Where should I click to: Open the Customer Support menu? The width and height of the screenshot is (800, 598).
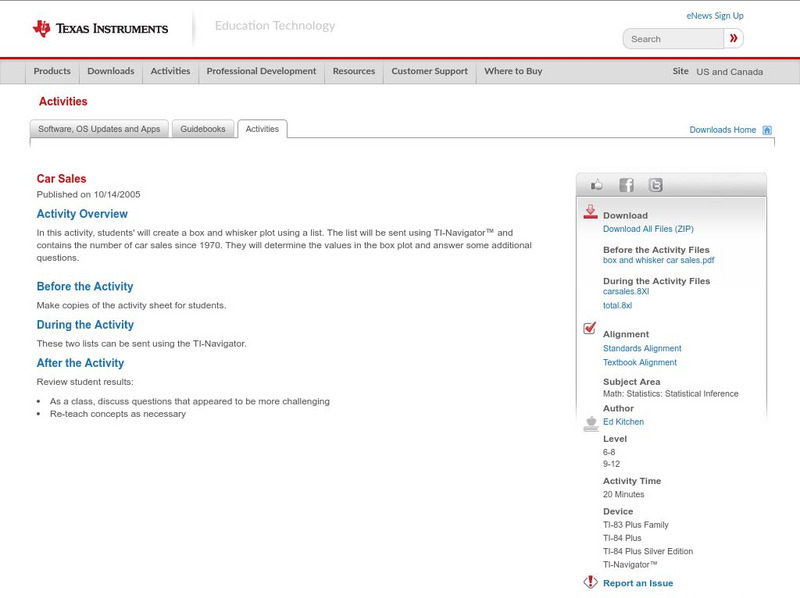tap(429, 72)
